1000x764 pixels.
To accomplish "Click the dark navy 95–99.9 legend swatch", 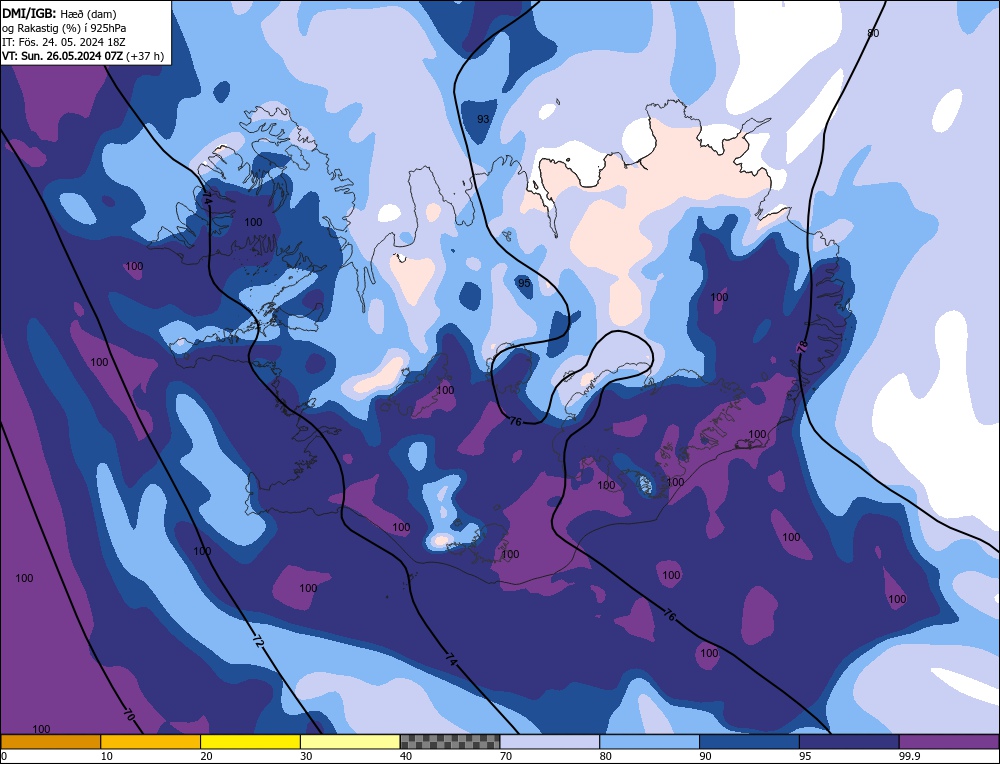I will click(849, 741).
